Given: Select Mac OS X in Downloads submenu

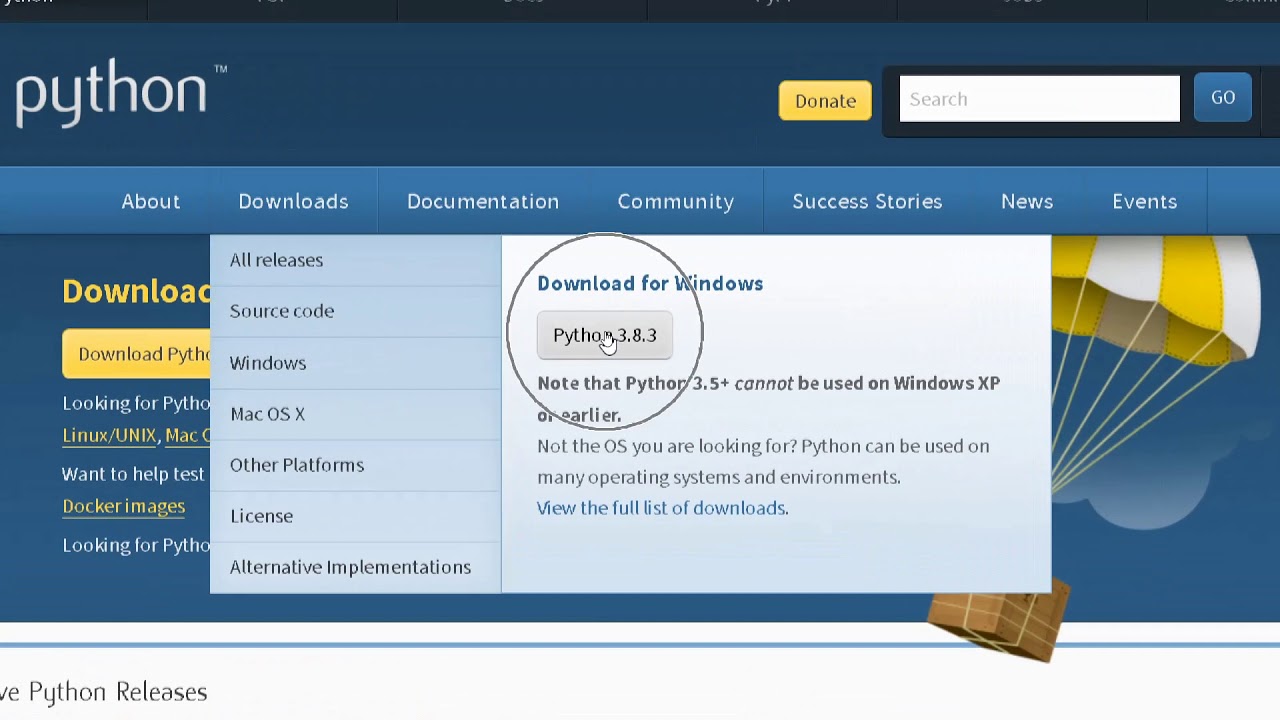Looking at the screenshot, I should coord(355,414).
